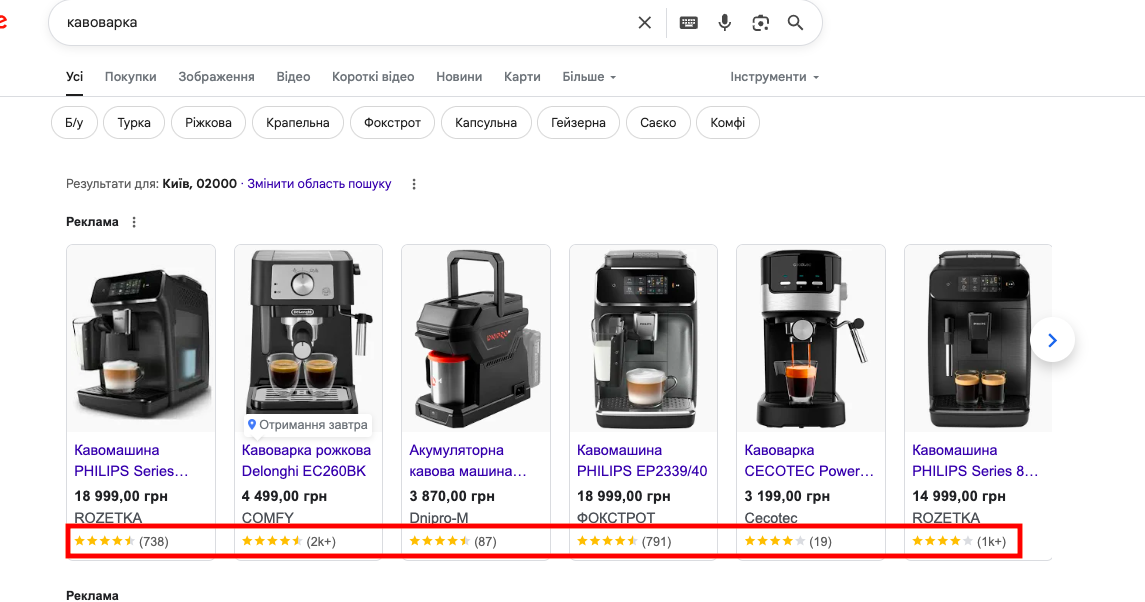Open search by image camera icon
The height and width of the screenshot is (602, 1145).
[x=760, y=23]
